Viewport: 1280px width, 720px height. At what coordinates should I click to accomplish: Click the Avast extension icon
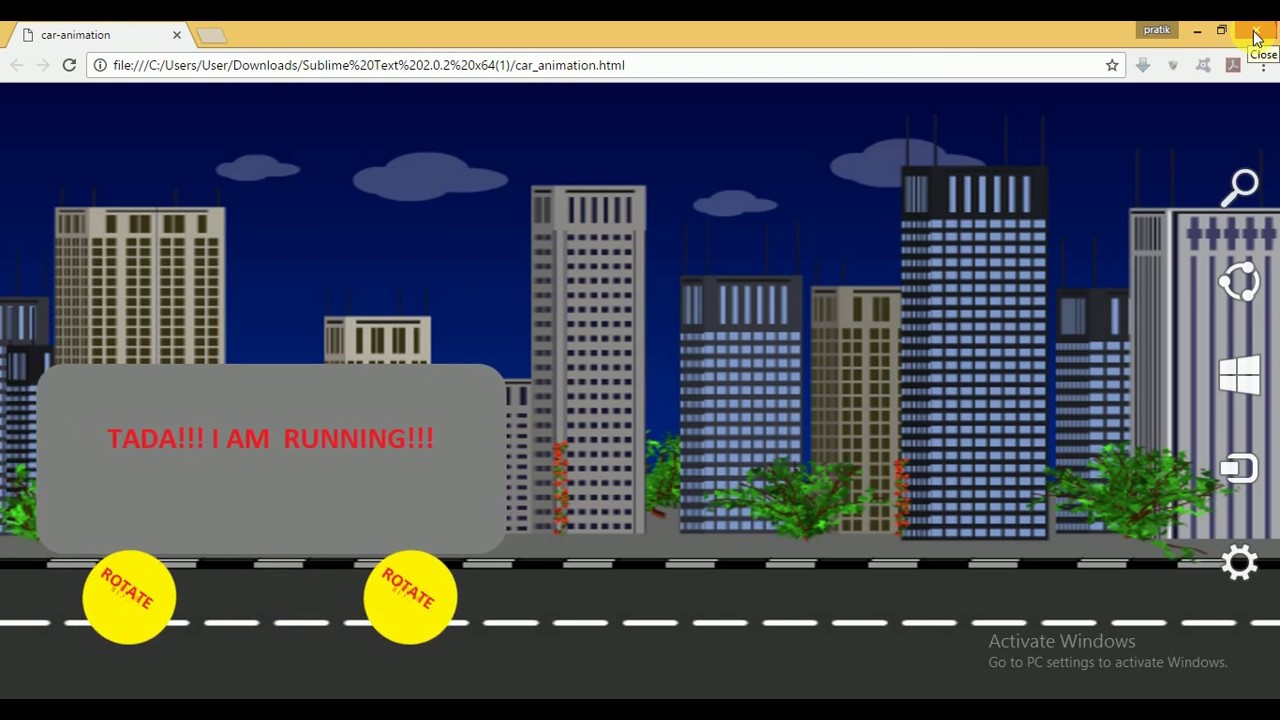[1203, 65]
